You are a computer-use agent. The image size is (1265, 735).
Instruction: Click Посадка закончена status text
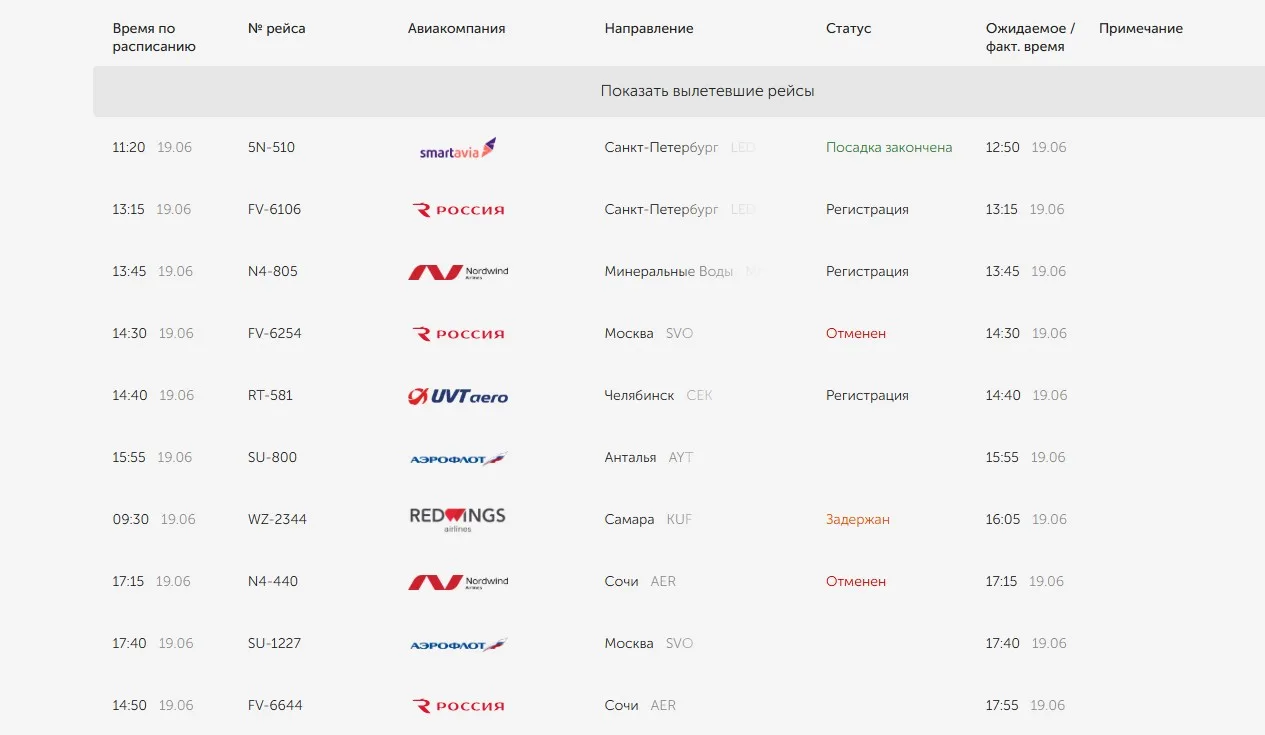coord(889,147)
